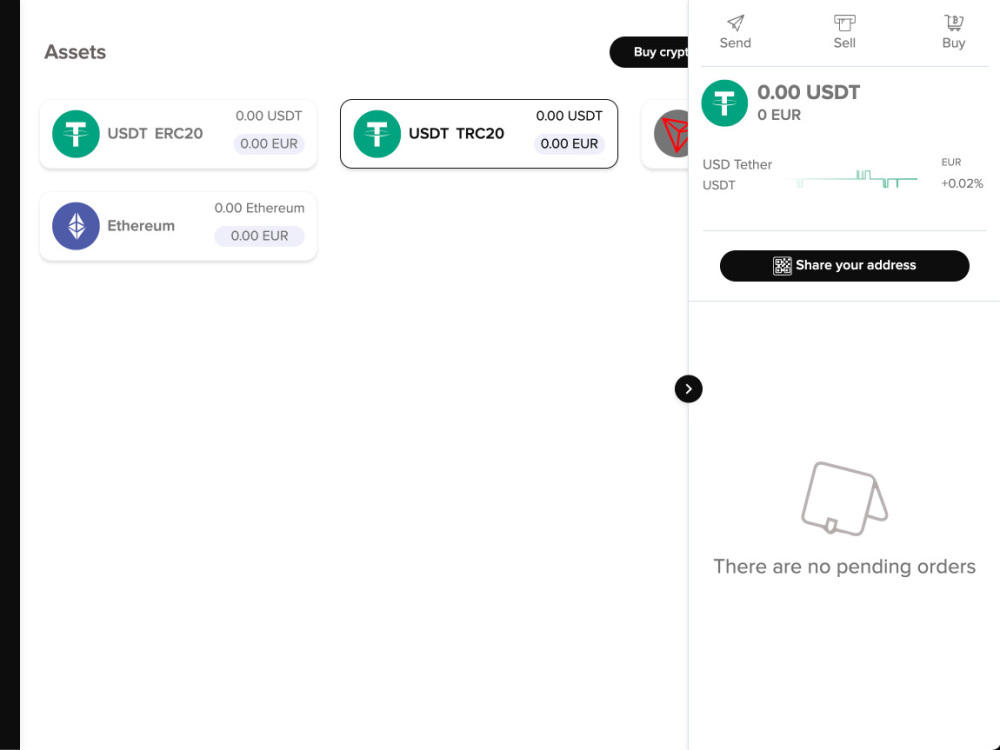Select the USDT ERC20 asset card

tap(178, 134)
